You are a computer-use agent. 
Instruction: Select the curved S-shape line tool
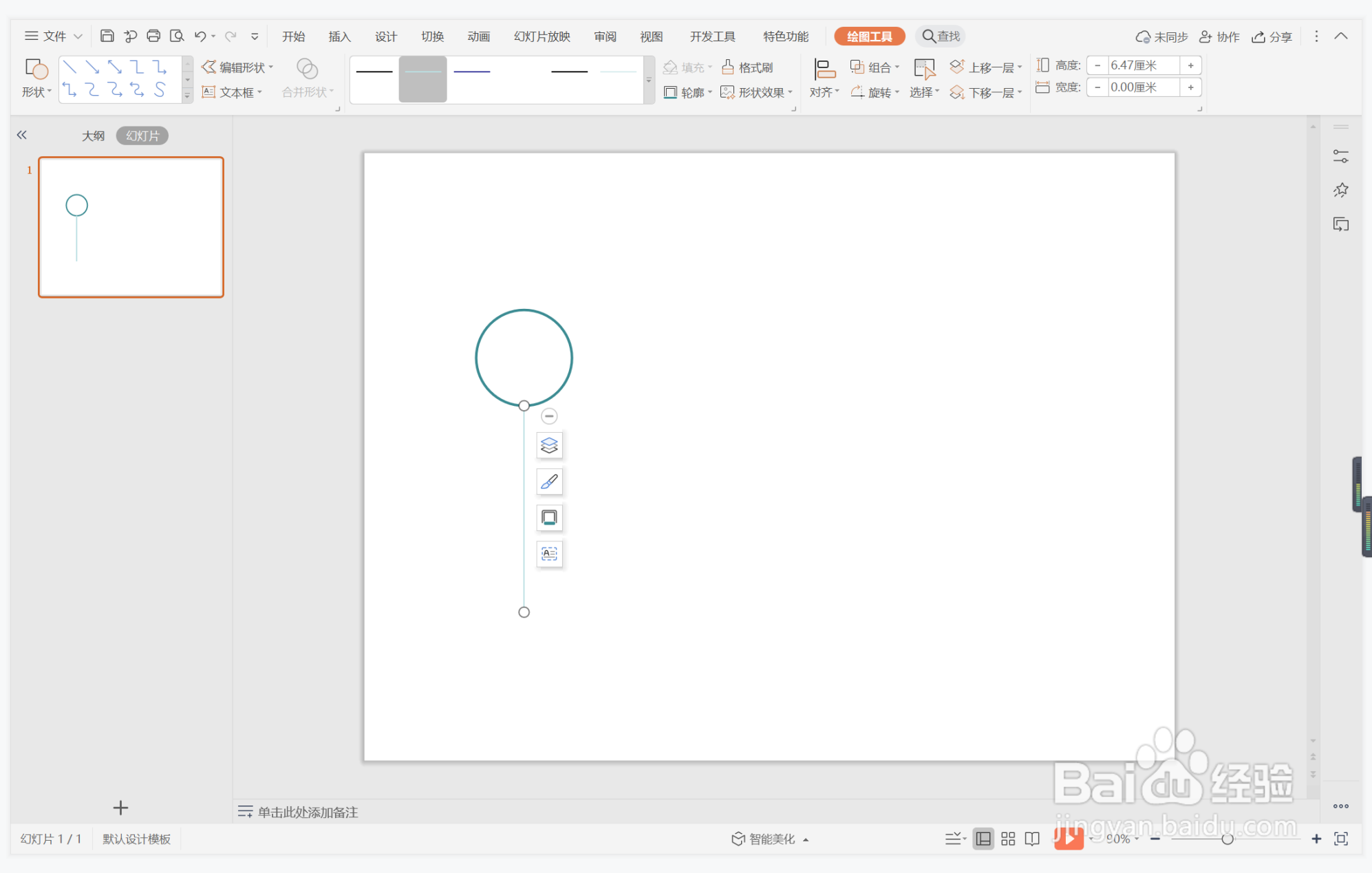tap(160, 89)
